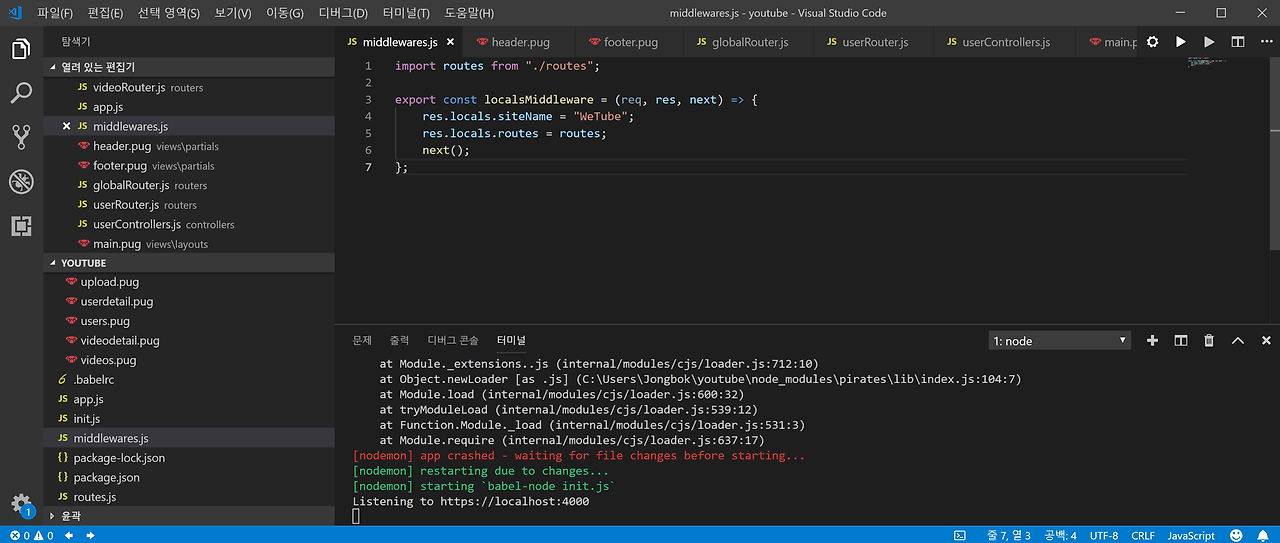Viewport: 1280px width, 543px height.
Task: Maximize the panel with up chevron
Action: [1238, 341]
